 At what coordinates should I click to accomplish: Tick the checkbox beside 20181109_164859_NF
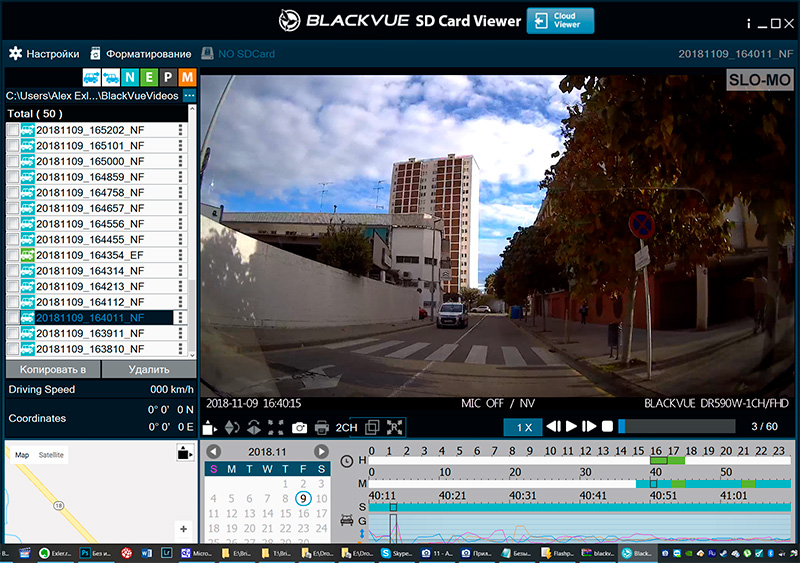pyautogui.click(x=13, y=177)
